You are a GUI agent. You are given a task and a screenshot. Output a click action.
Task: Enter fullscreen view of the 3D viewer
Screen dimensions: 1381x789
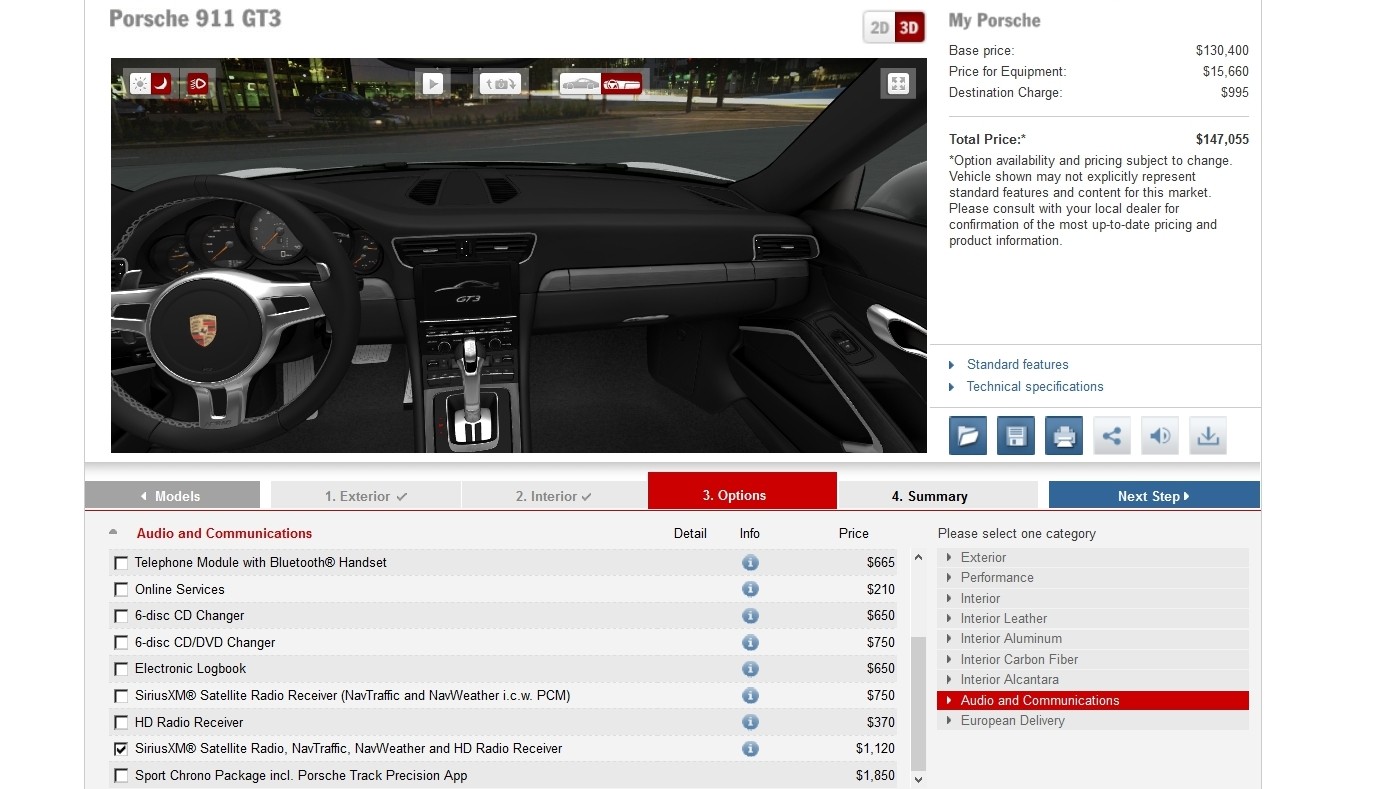898,84
